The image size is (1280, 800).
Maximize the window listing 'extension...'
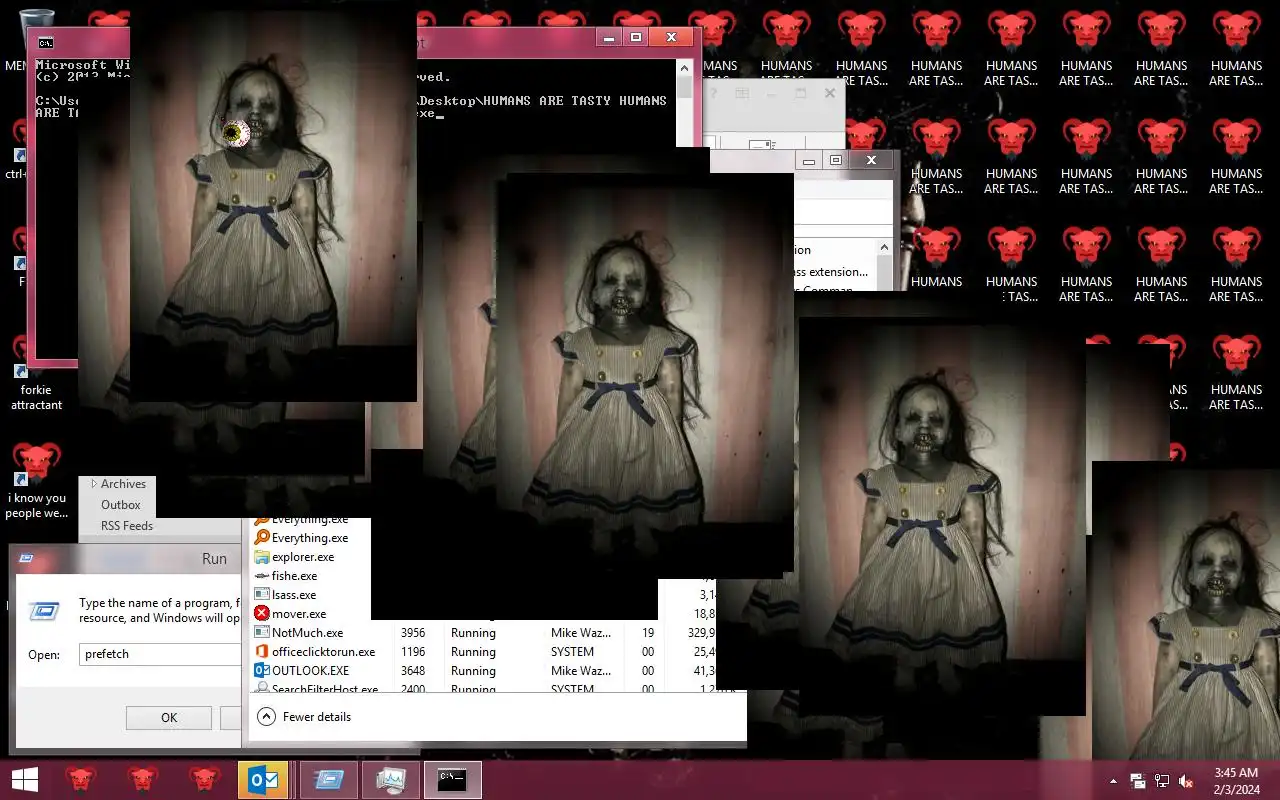(x=836, y=160)
